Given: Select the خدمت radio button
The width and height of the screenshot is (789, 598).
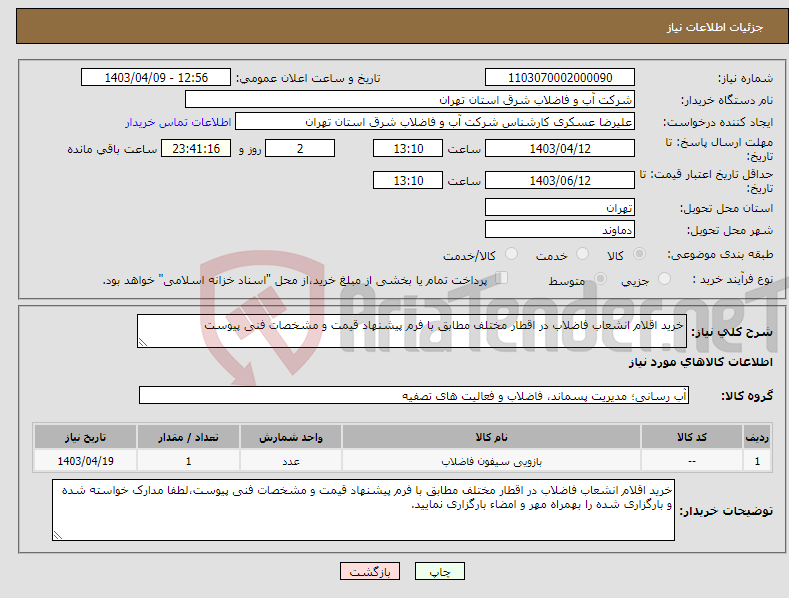Looking at the screenshot, I should [x=582, y=254].
